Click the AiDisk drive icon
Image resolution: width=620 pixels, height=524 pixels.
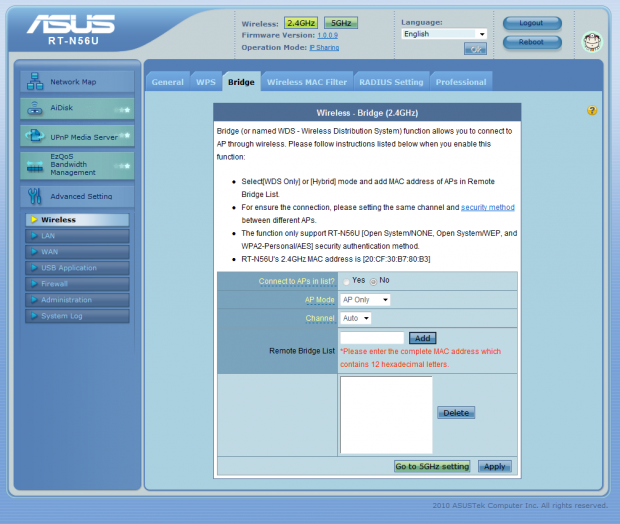coord(35,108)
